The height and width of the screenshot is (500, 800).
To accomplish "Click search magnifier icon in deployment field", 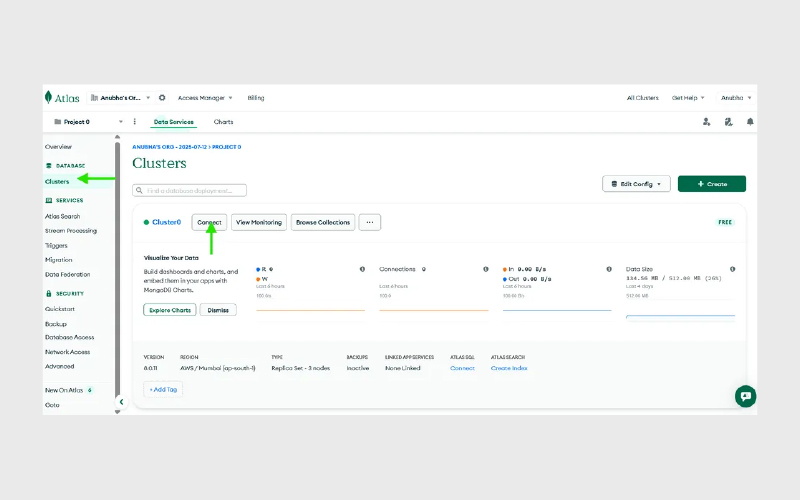I will [x=139, y=190].
